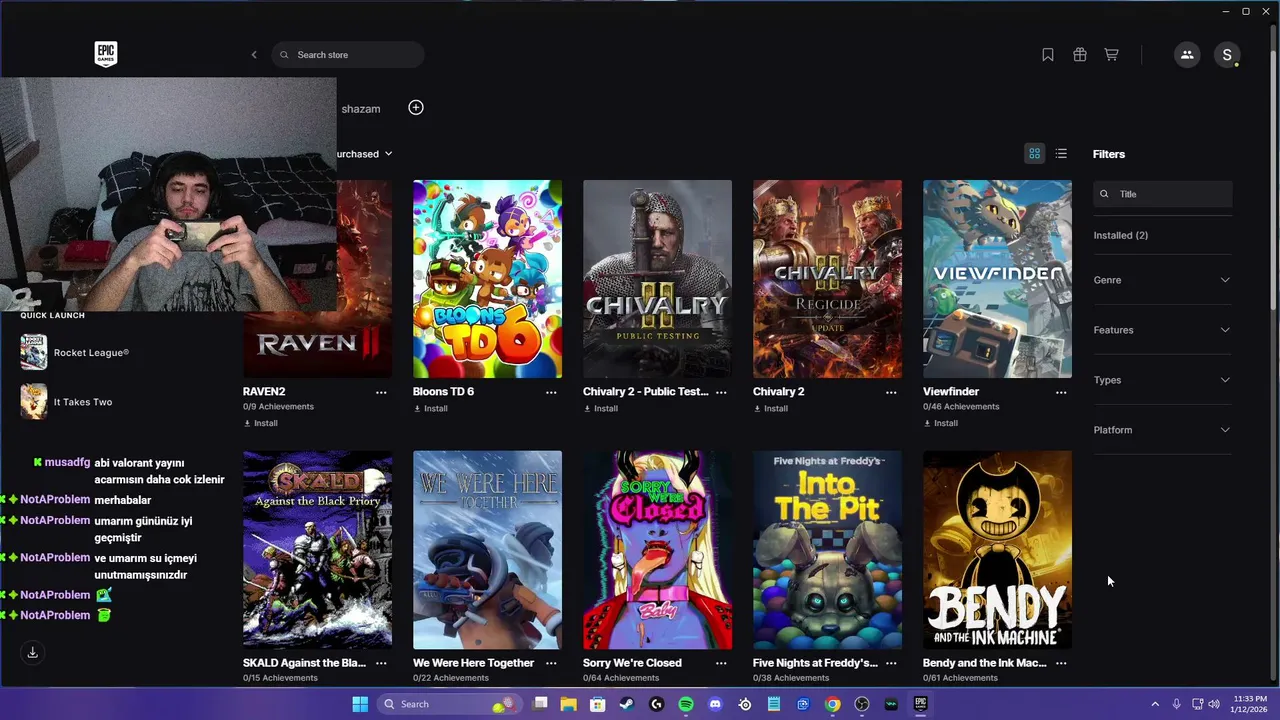Toggle the Installed (2) filter

click(1121, 235)
